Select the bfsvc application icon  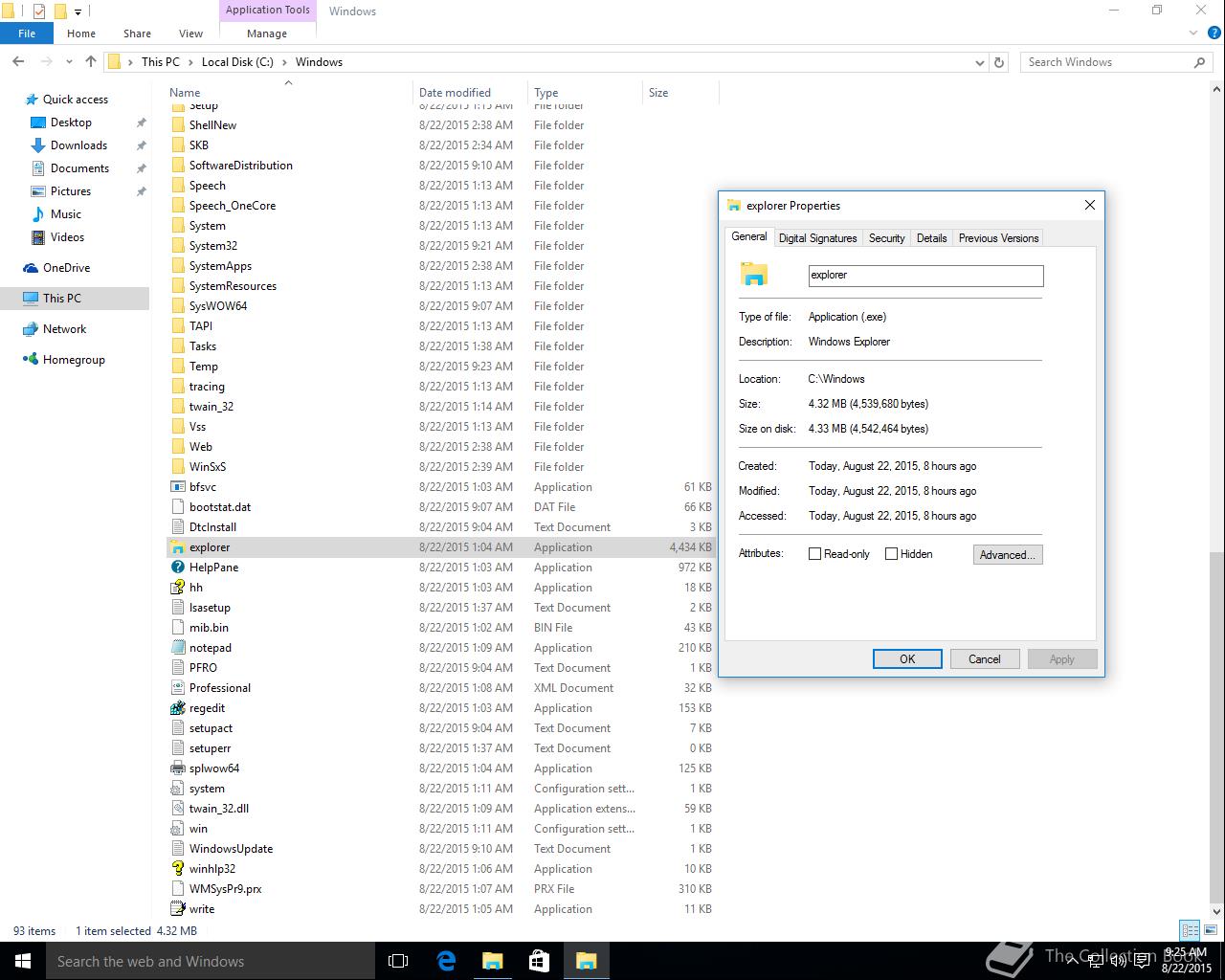click(x=177, y=487)
